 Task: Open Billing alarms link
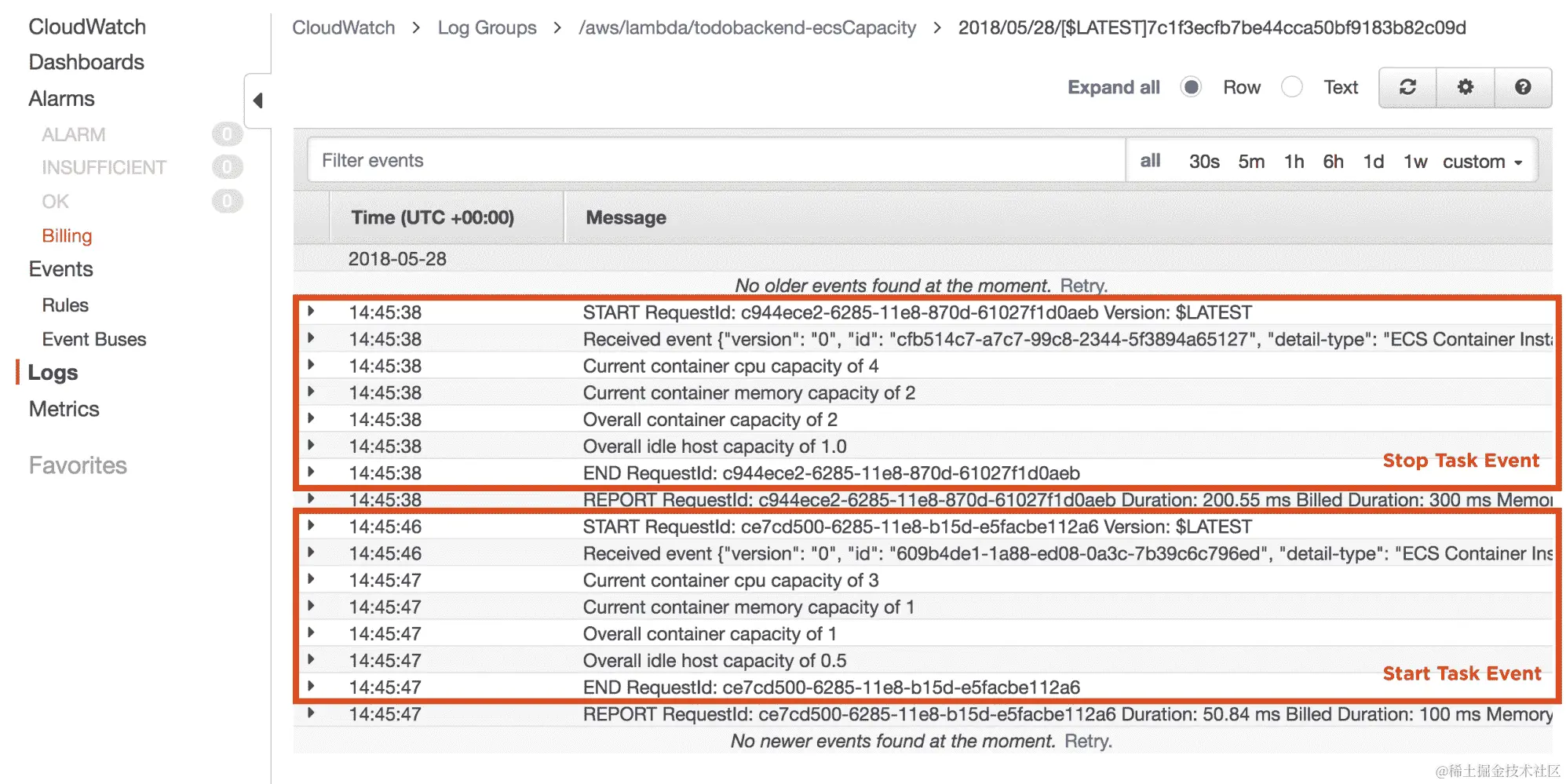pos(67,235)
